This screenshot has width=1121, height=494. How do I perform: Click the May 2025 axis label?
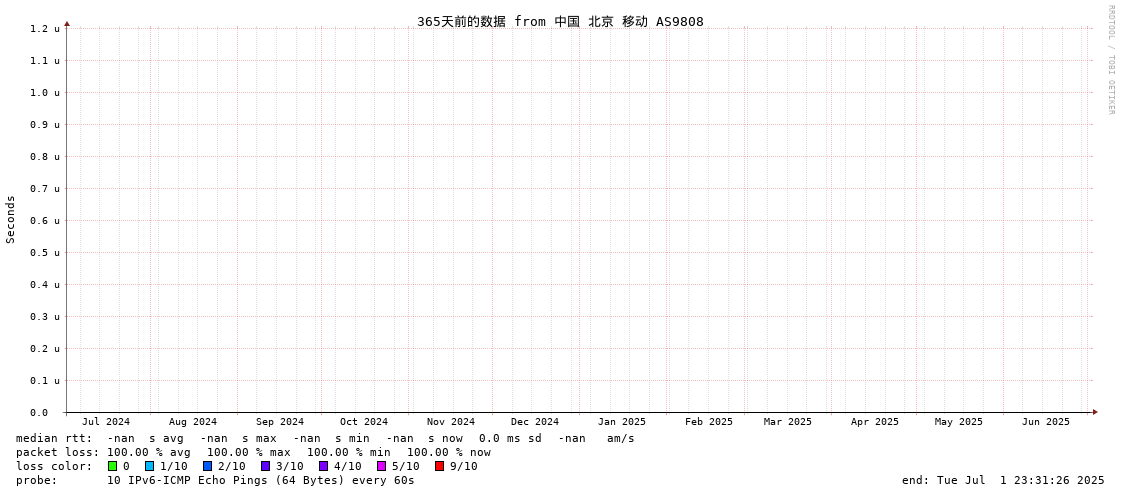tap(959, 422)
